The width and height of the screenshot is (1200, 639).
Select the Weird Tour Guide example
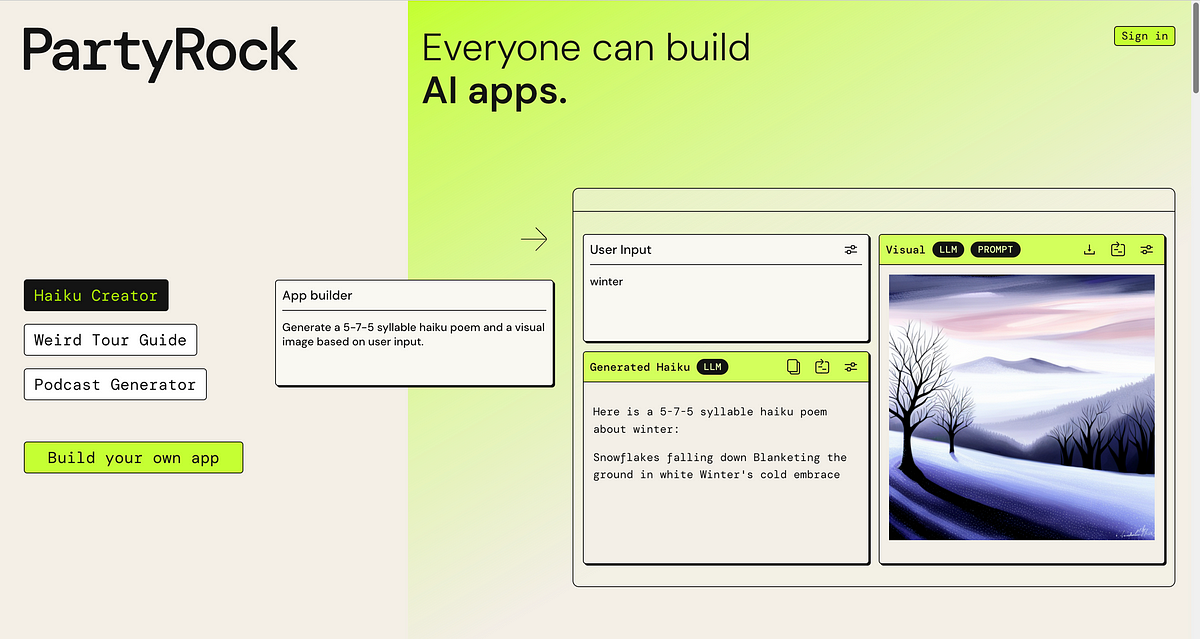110,340
